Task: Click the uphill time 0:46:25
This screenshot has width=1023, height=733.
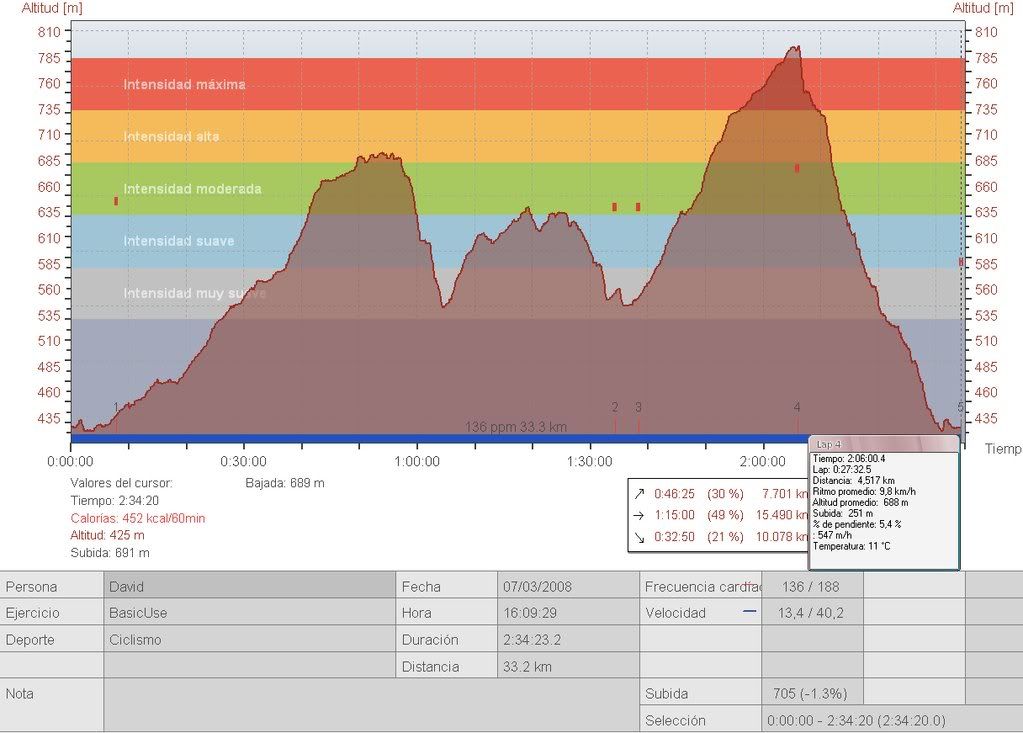Action: tap(675, 494)
